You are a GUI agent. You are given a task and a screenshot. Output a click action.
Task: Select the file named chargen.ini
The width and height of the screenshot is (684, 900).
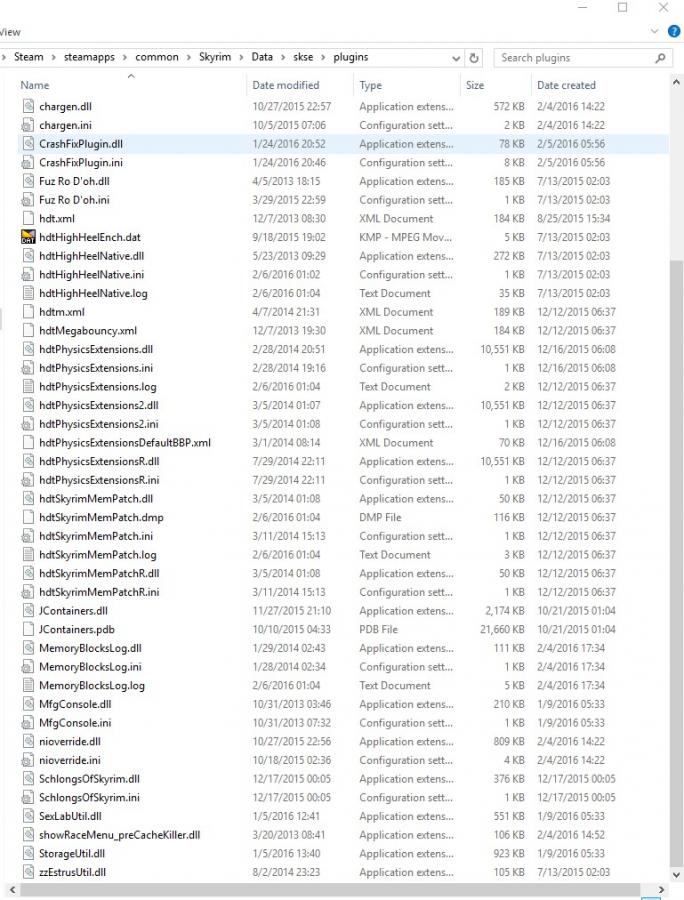pyautogui.click(x=65, y=125)
